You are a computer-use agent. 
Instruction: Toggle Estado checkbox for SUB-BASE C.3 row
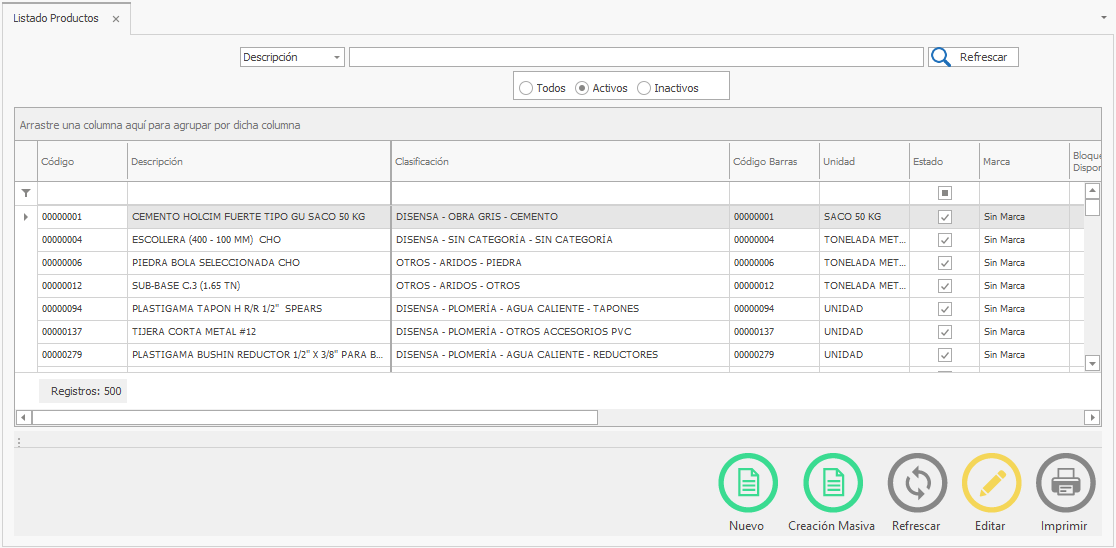(944, 285)
